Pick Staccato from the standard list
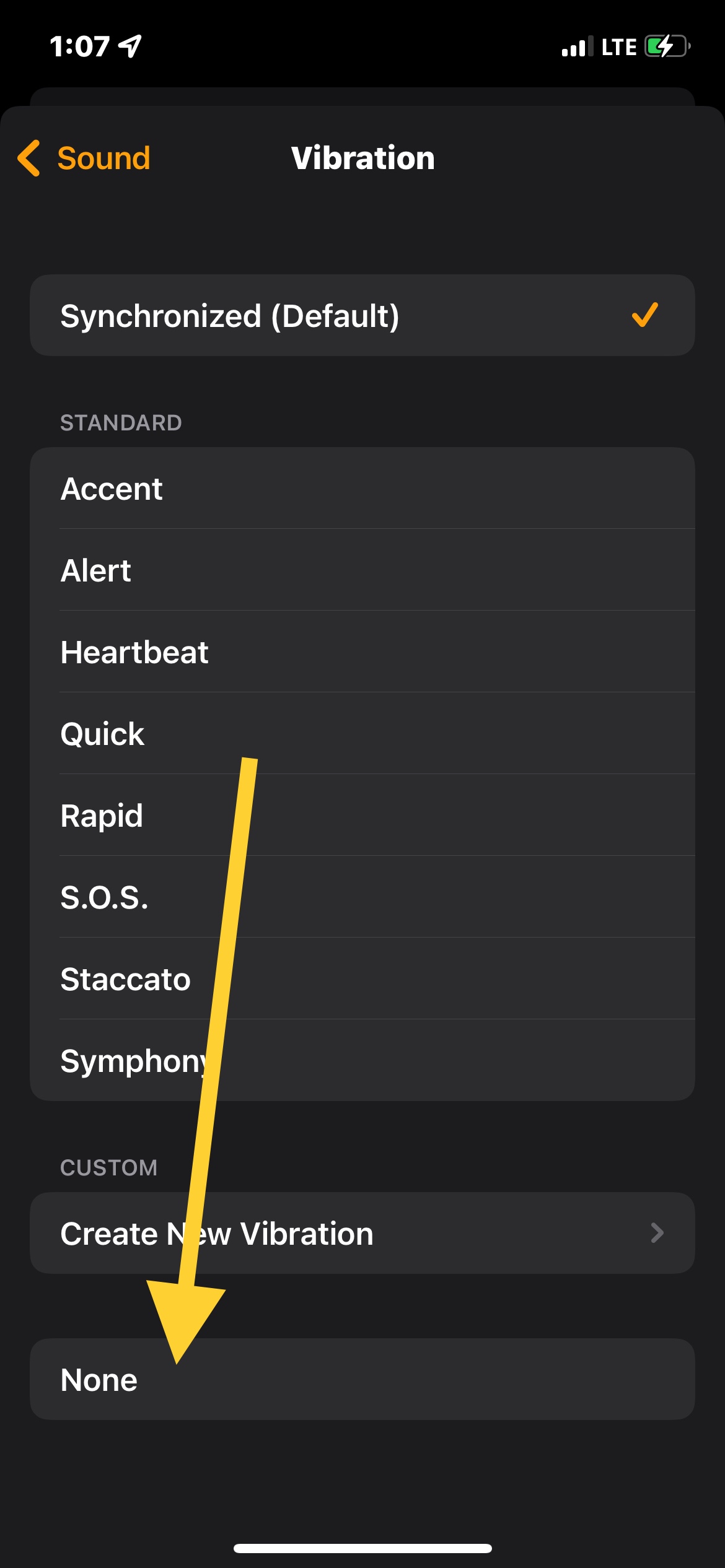 click(125, 979)
